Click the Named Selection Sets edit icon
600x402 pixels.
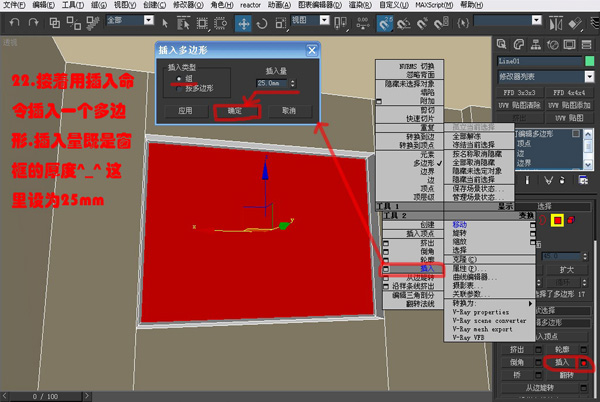coord(463,24)
